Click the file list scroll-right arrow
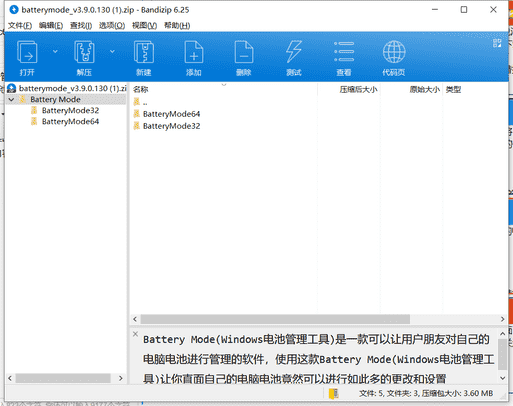Viewport: 513px width, 406px height. [502, 319]
